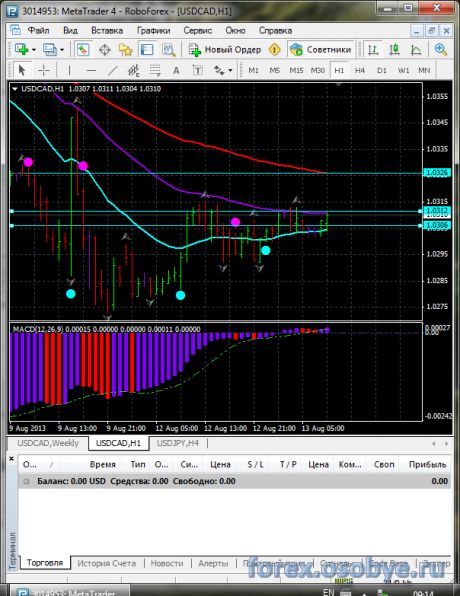
Task: Click the New Chart icon
Action: point(22,49)
